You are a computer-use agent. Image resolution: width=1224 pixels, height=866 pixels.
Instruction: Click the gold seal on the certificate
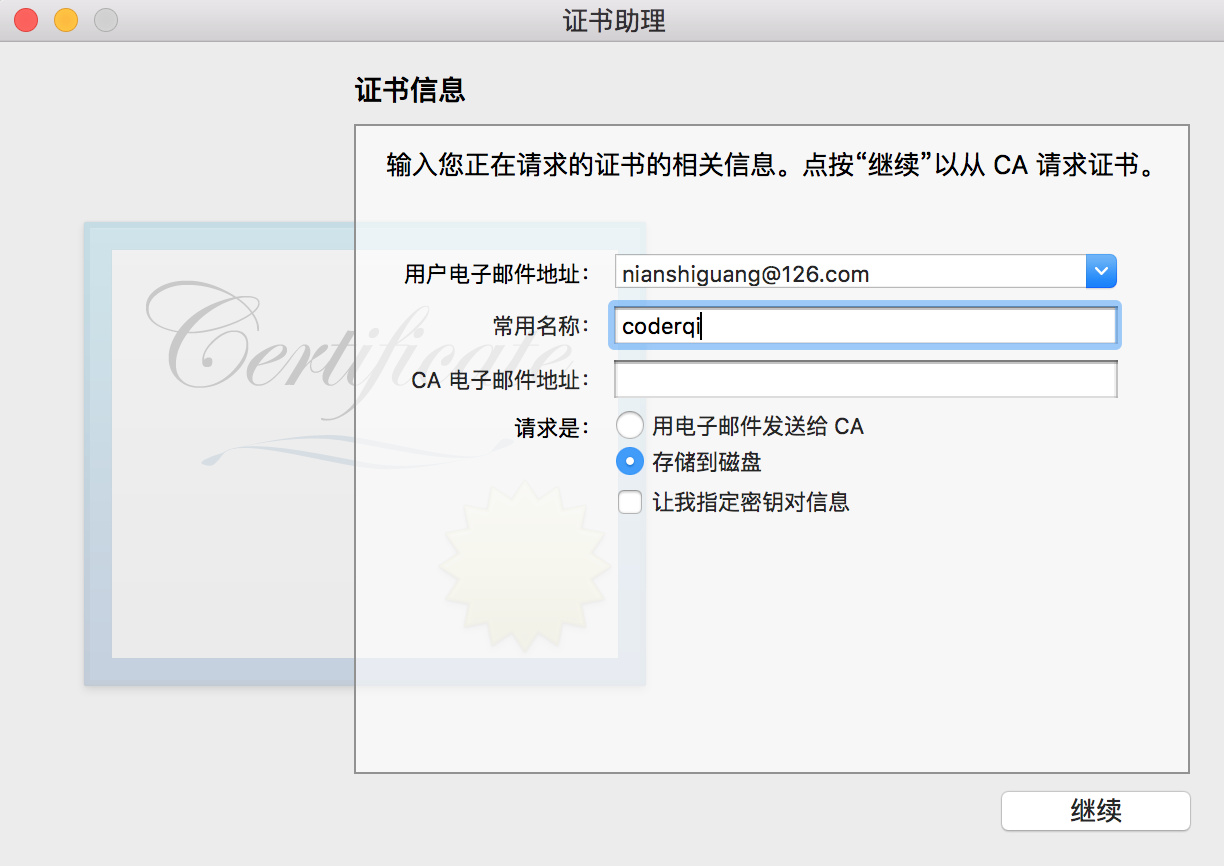(524, 565)
